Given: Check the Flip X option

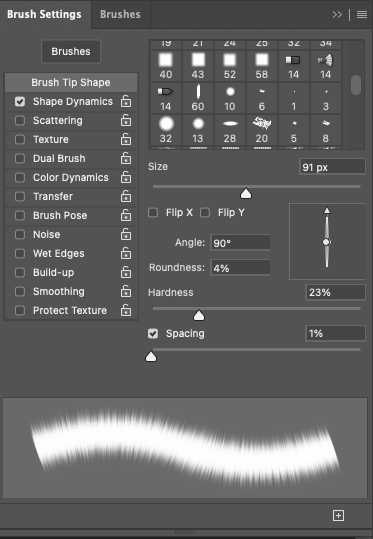Looking at the screenshot, I should click(x=153, y=212).
